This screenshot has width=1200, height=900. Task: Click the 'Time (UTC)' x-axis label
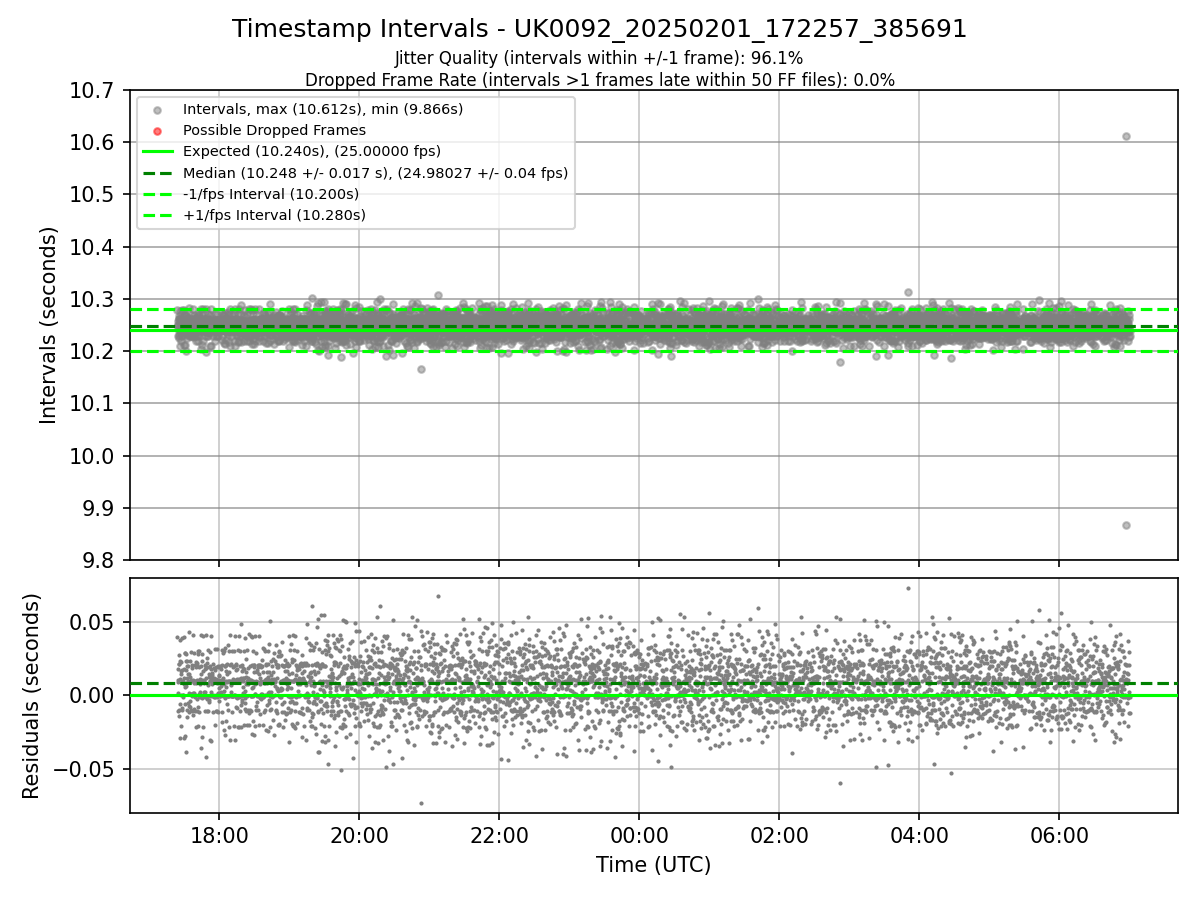click(653, 865)
